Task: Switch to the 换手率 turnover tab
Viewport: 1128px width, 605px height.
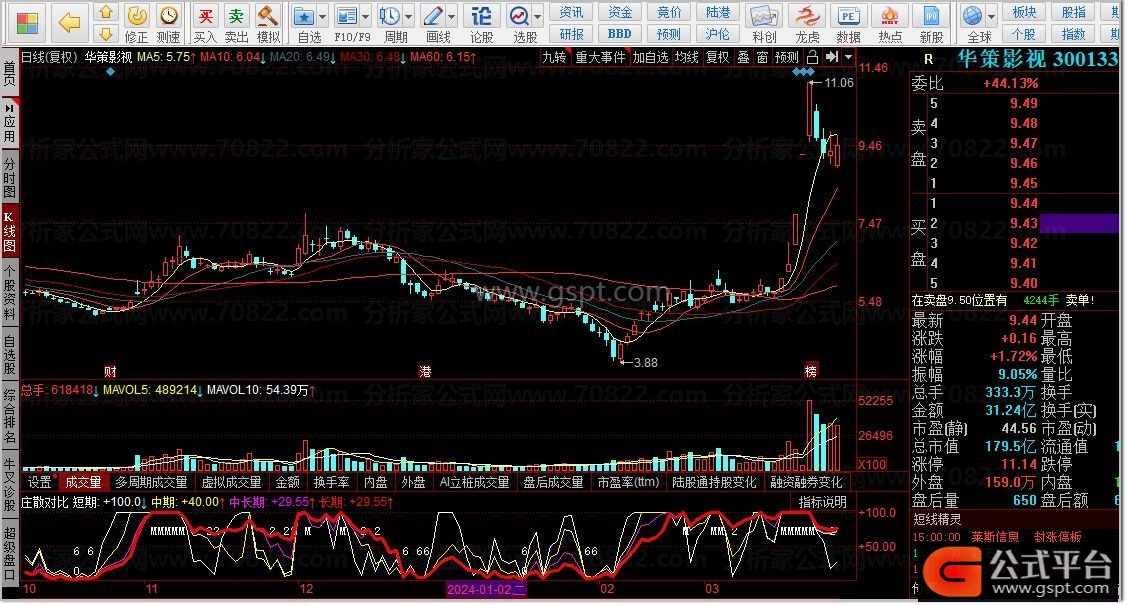Action: (332, 482)
